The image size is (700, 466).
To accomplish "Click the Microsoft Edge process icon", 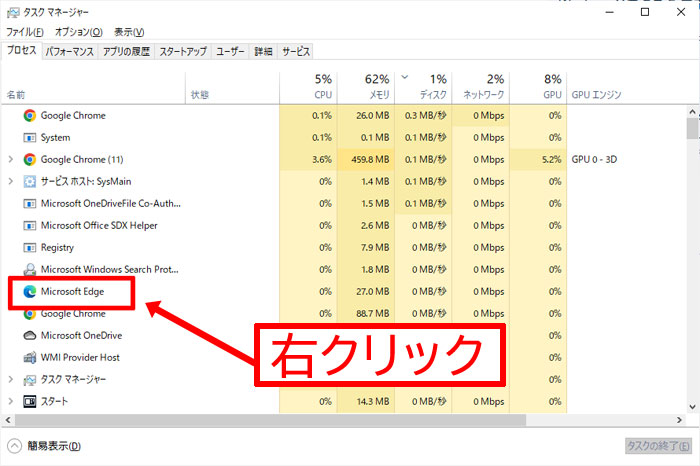I will pyautogui.click(x=29, y=291).
